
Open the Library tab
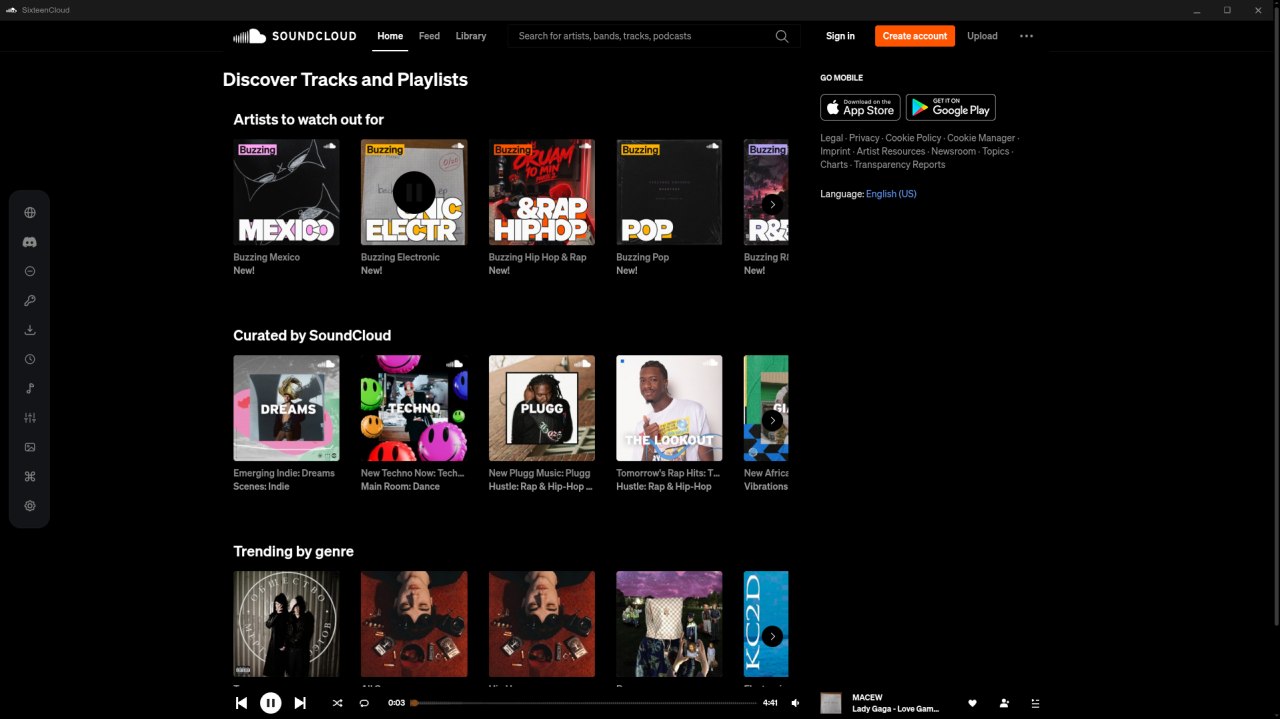471,36
